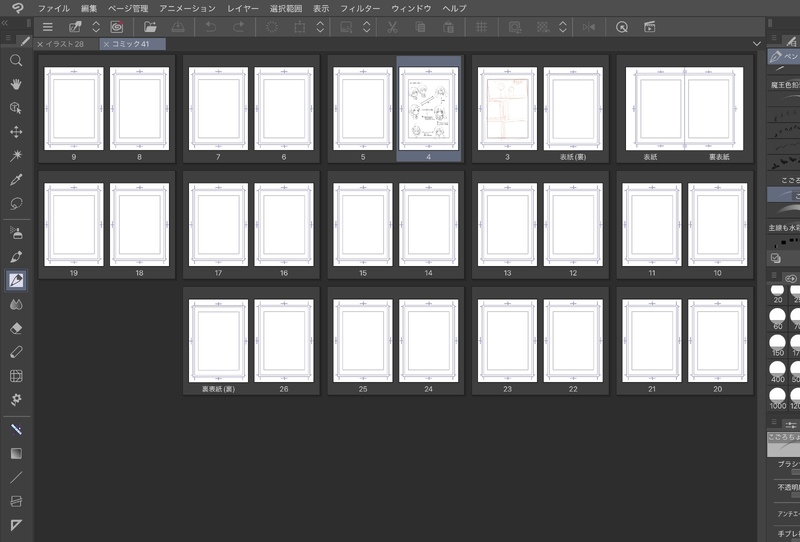Open the ページ管理 menu
This screenshot has height=542, width=800.
tap(128, 8)
